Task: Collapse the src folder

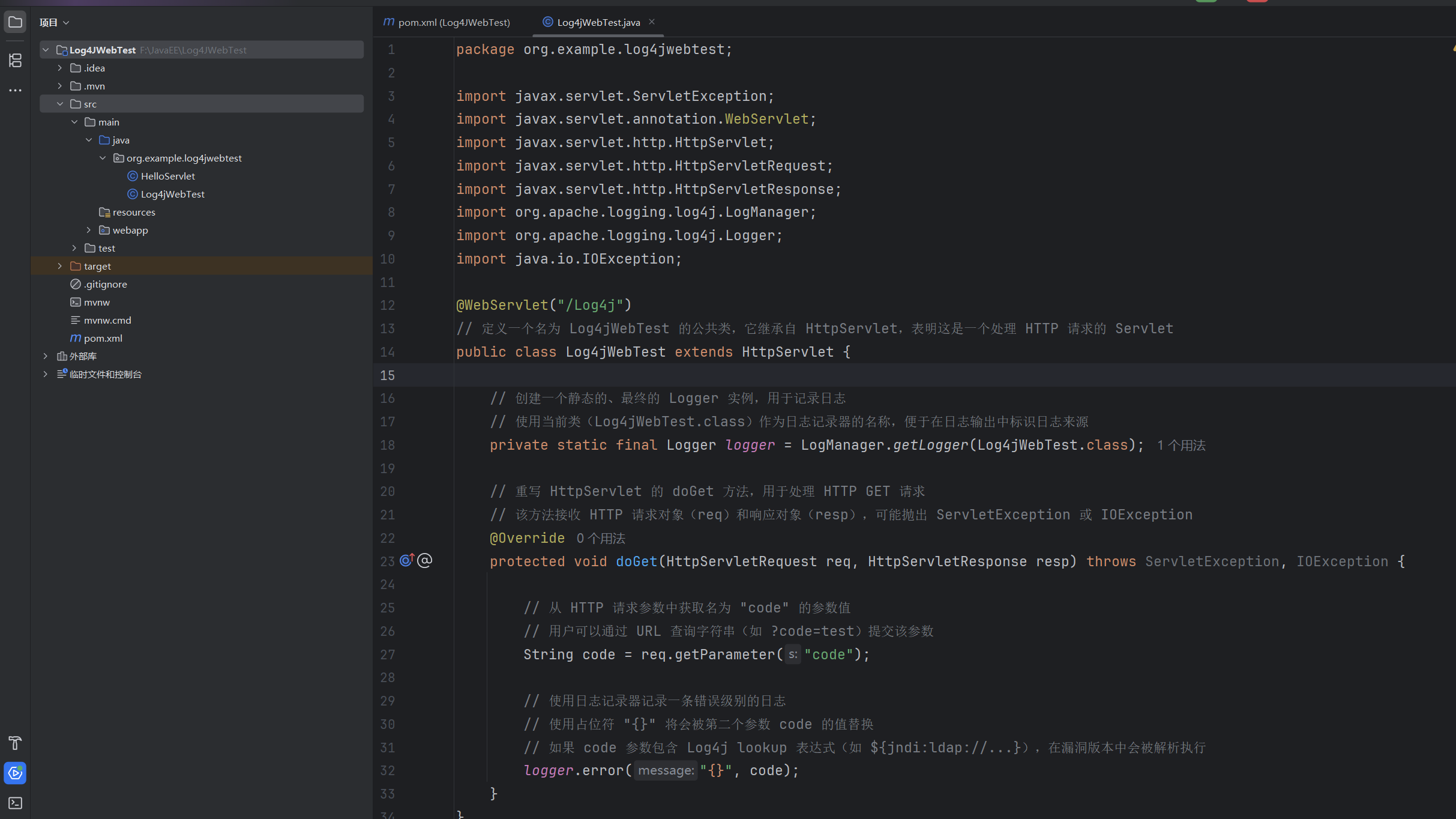Action: (x=59, y=104)
